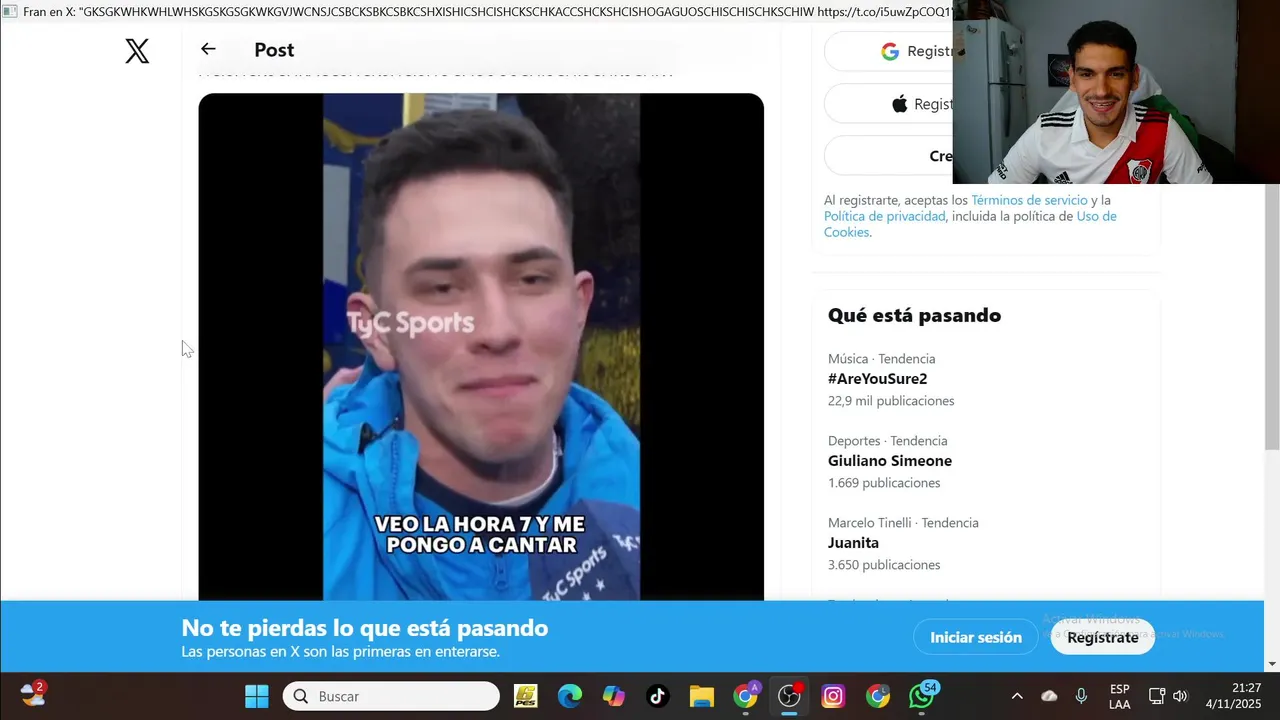The height and width of the screenshot is (720, 1280).
Task: Open Instagram from taskbar
Action: coord(833,696)
